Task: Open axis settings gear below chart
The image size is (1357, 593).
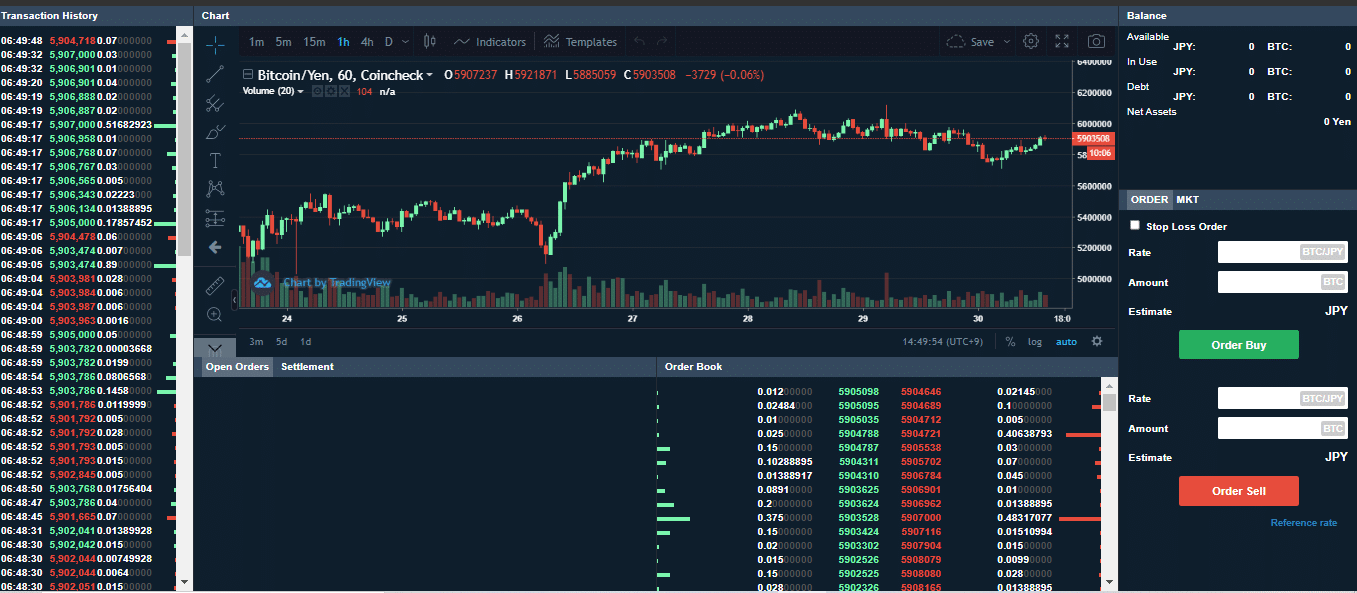Action: (1097, 341)
